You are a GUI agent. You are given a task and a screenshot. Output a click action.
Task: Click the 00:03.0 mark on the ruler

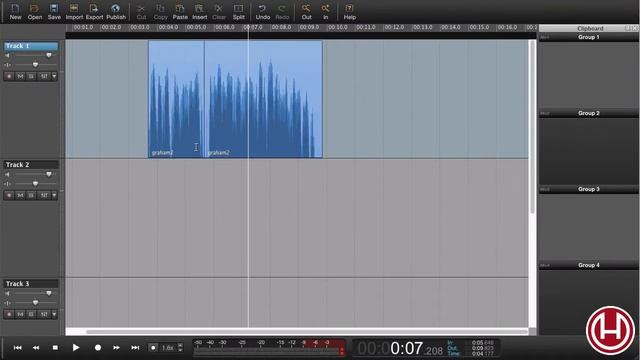[x=140, y=27]
